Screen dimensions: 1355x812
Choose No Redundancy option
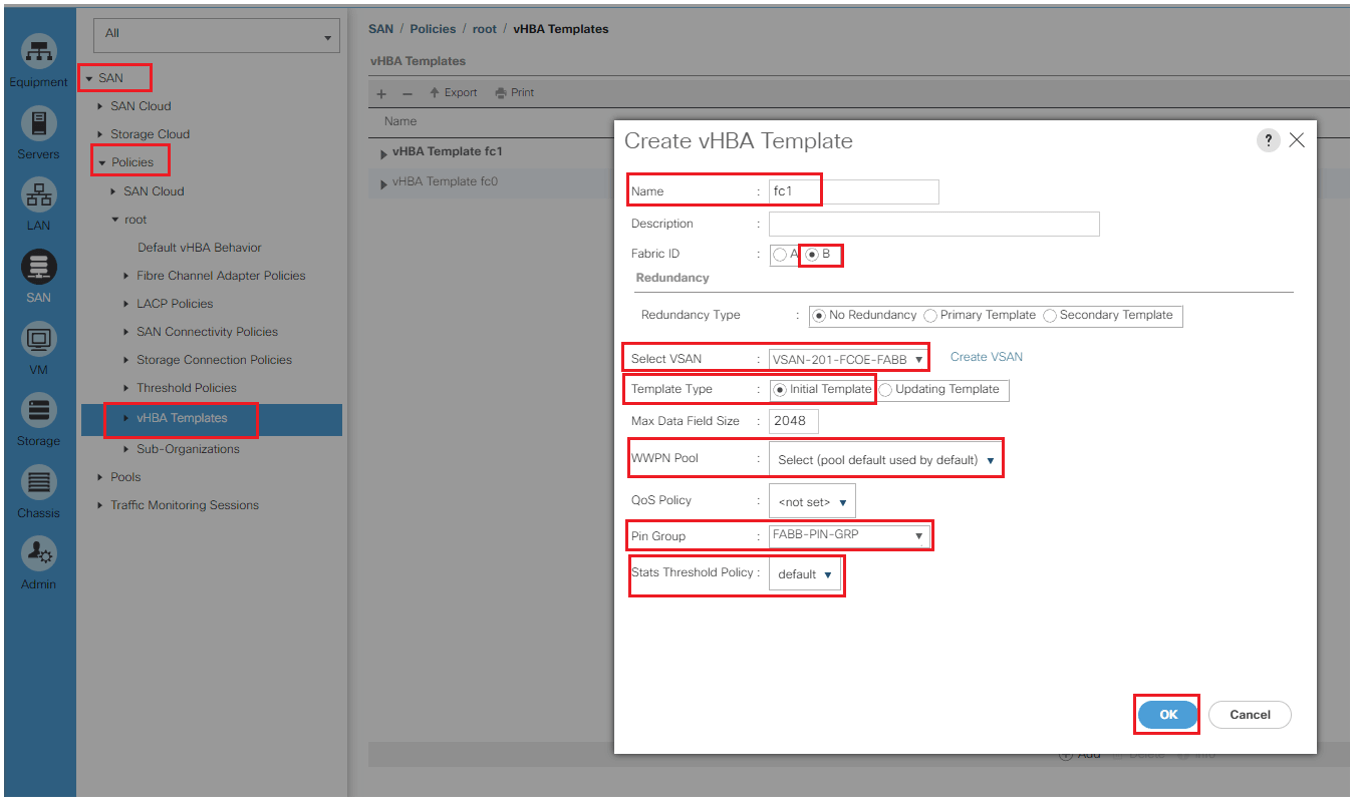click(x=820, y=315)
